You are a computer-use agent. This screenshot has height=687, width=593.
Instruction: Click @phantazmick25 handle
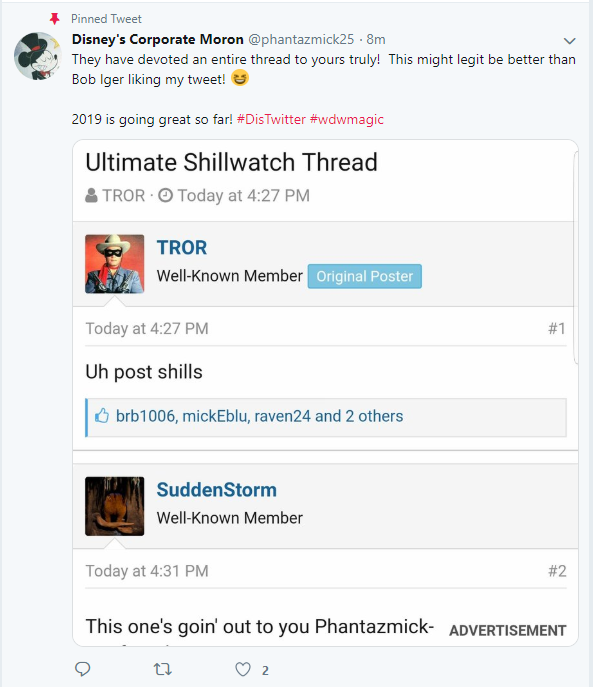click(301, 39)
